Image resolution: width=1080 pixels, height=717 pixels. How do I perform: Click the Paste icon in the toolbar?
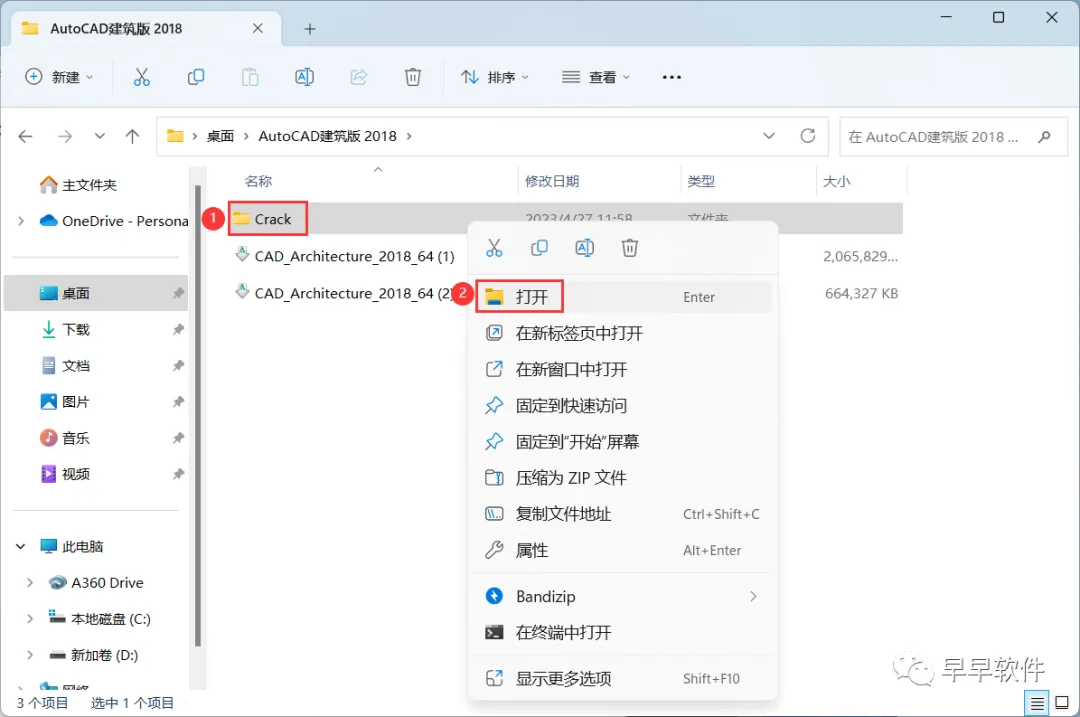(x=250, y=77)
